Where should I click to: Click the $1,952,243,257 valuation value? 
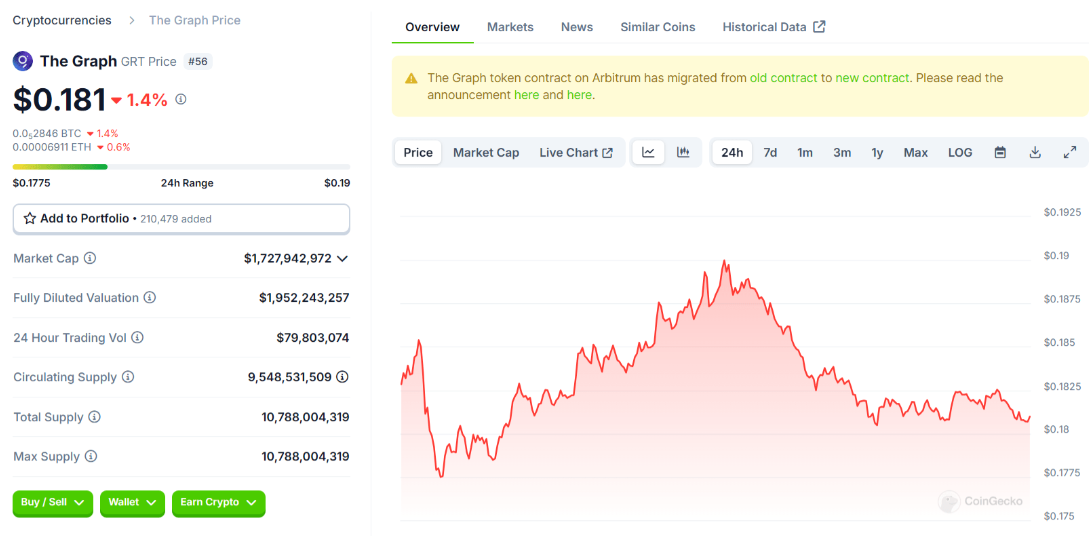[304, 298]
